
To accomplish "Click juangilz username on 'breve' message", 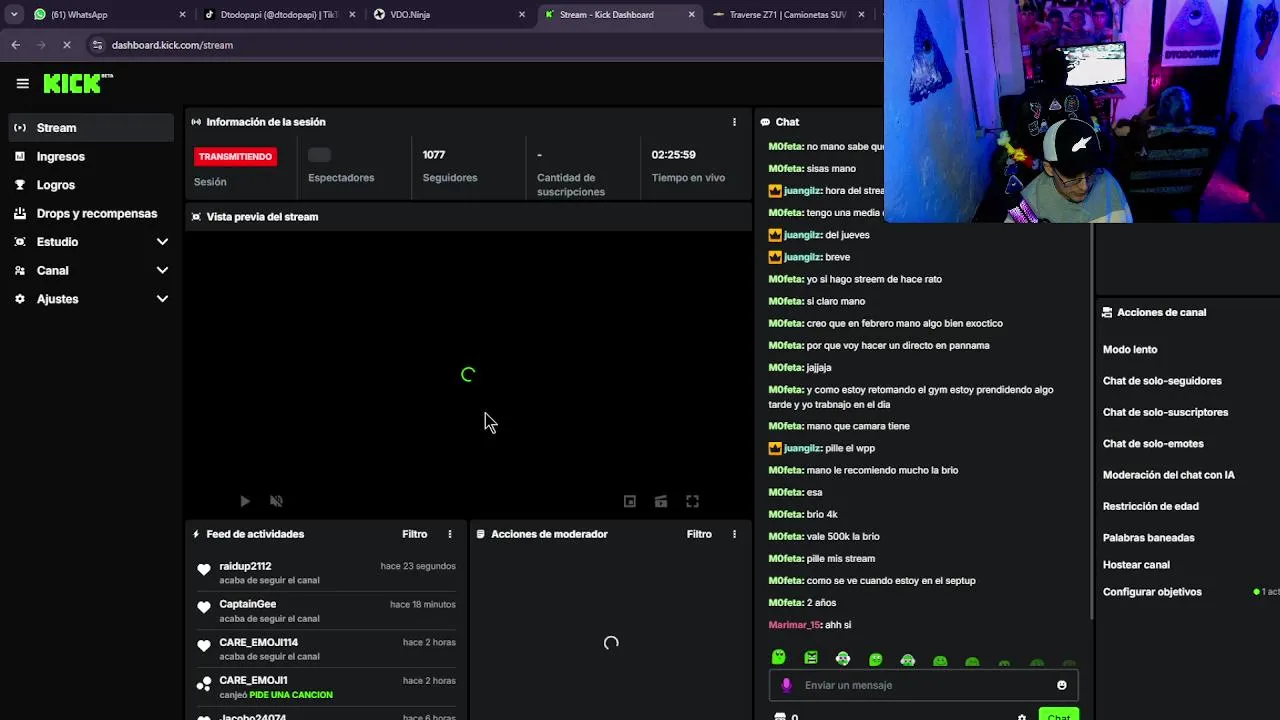I will point(803,257).
